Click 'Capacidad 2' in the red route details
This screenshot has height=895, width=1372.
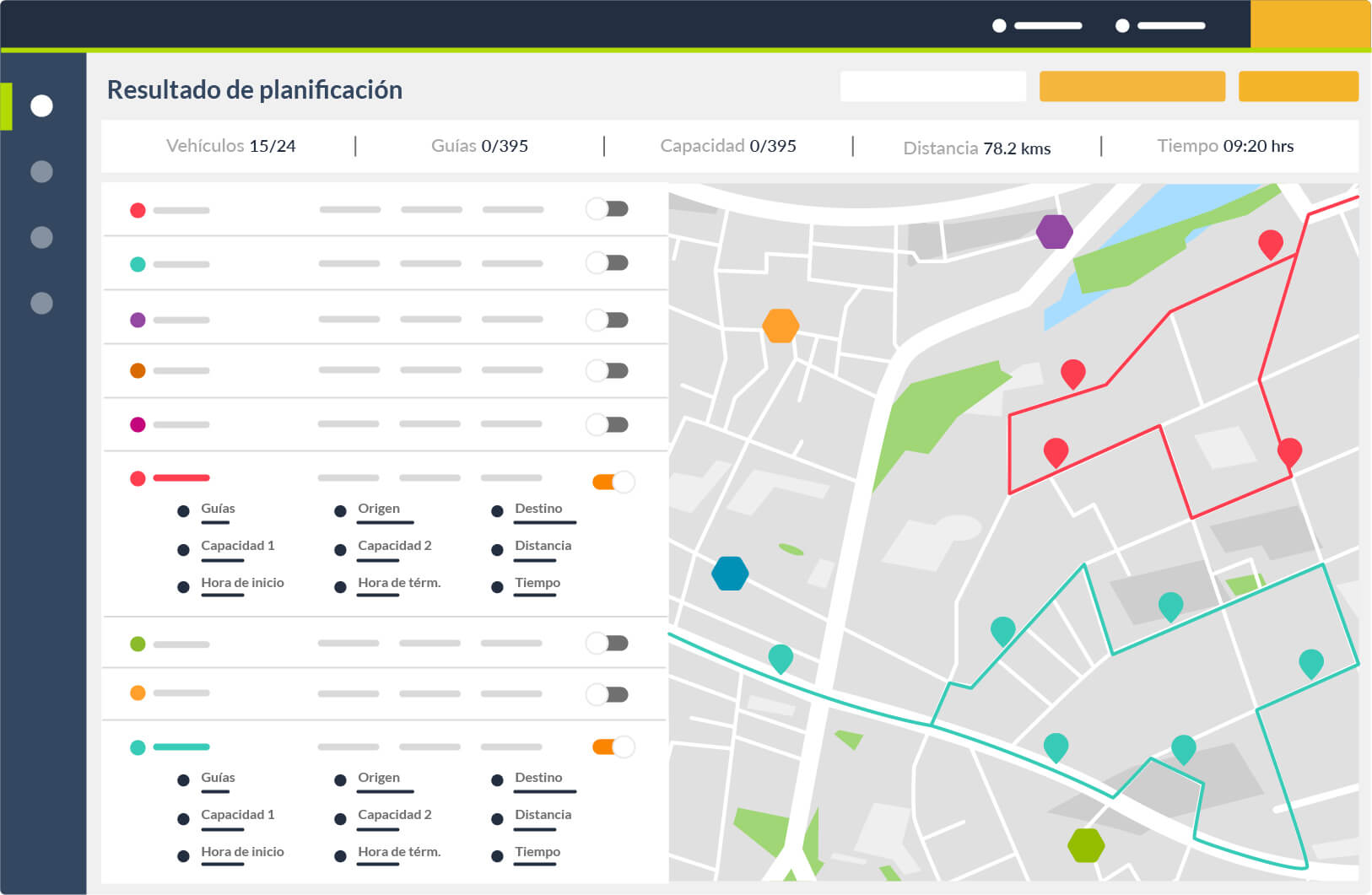pyautogui.click(x=395, y=546)
